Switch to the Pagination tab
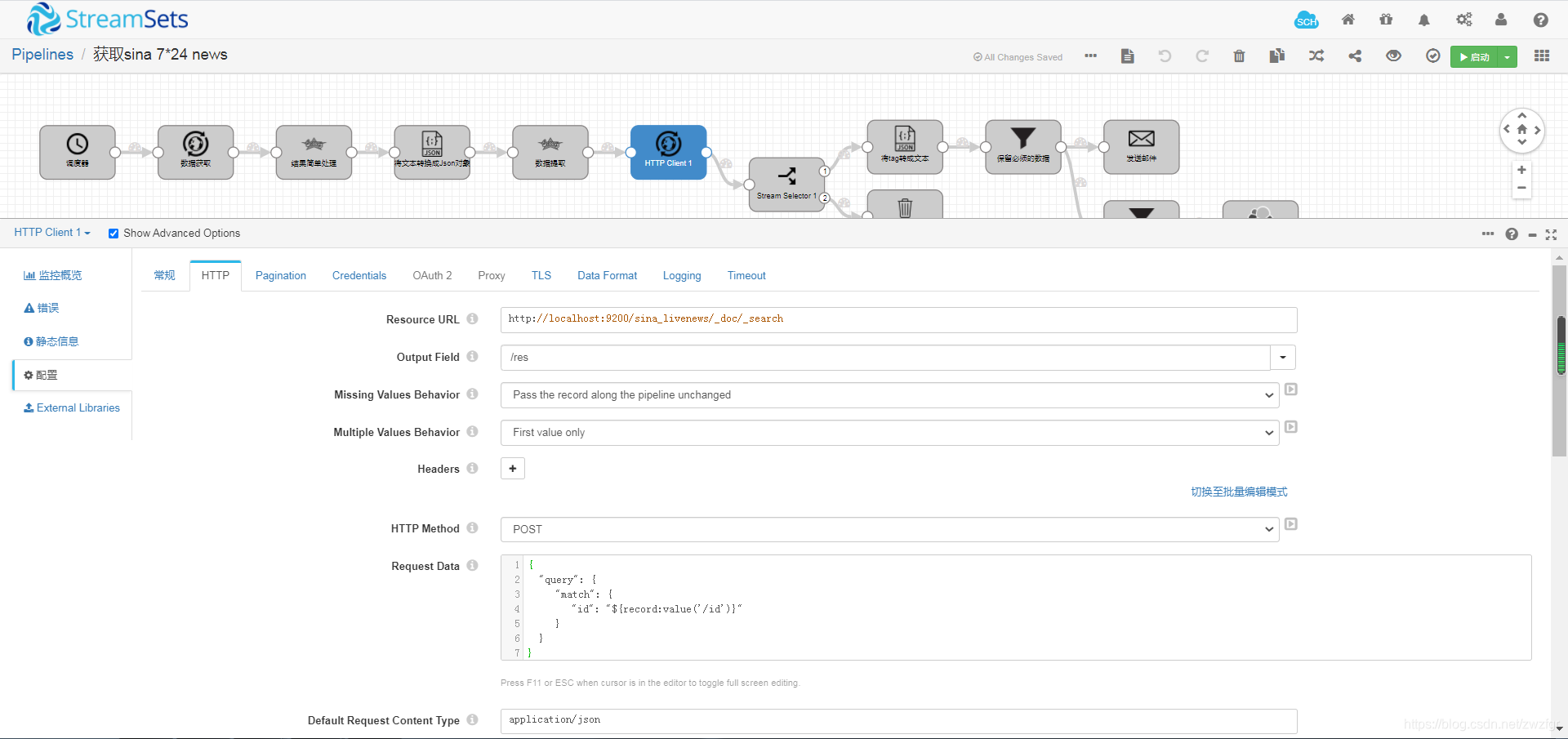Image resolution: width=1568 pixels, height=739 pixels. click(x=281, y=276)
